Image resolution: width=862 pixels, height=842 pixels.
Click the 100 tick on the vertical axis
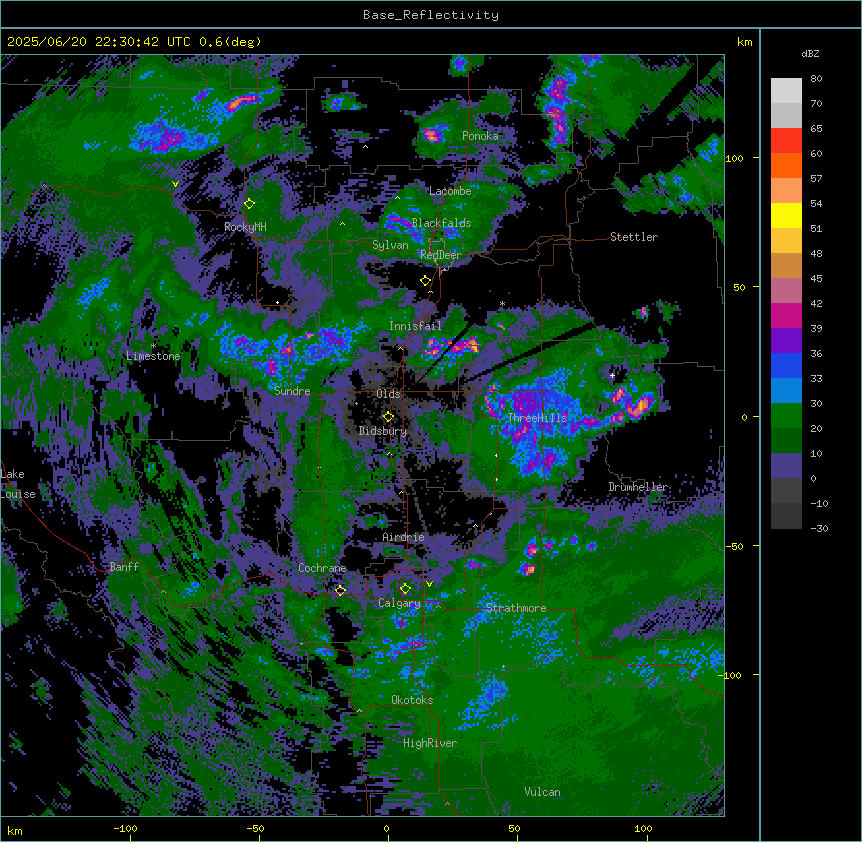734,158
